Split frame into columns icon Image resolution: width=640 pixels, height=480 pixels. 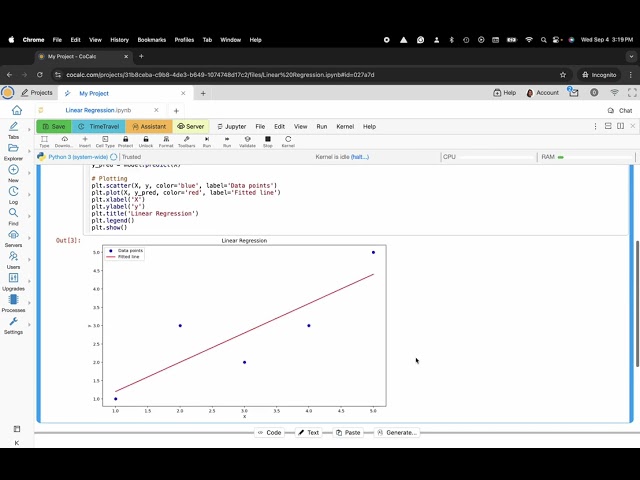coord(620,126)
